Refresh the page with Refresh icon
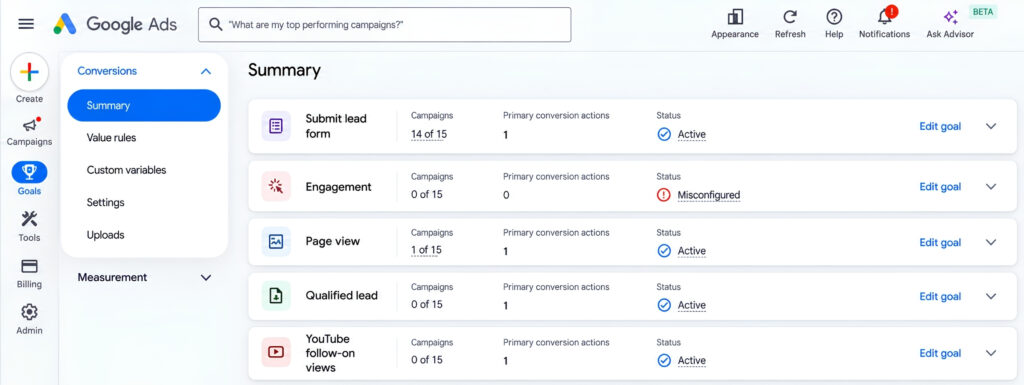This screenshot has width=1024, height=385. tap(790, 17)
